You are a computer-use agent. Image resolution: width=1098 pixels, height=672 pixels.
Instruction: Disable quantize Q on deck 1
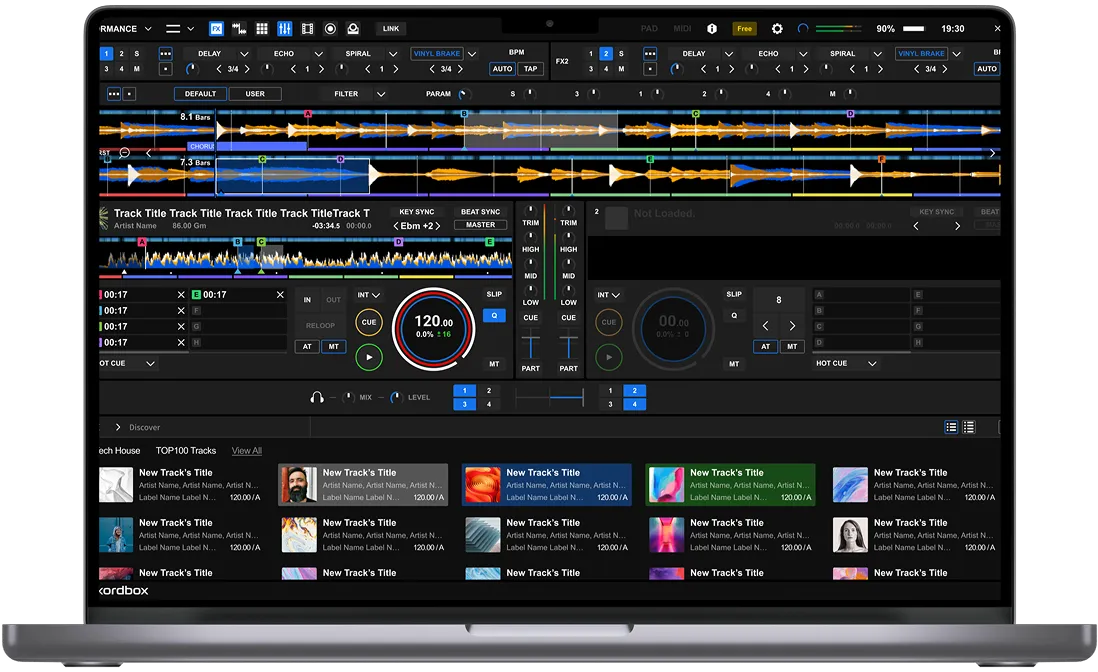click(494, 315)
